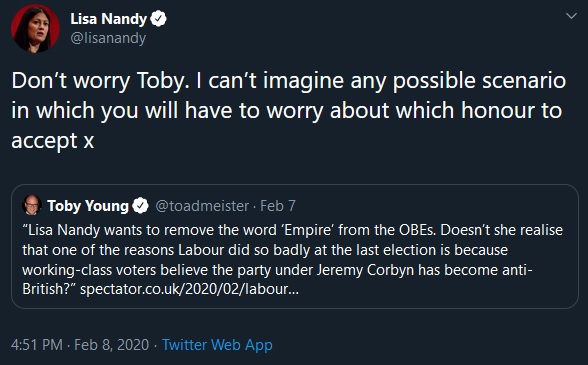The height and width of the screenshot is (365, 588).
Task: Click Lisa Nandy's profile avatar
Action: tap(35, 28)
